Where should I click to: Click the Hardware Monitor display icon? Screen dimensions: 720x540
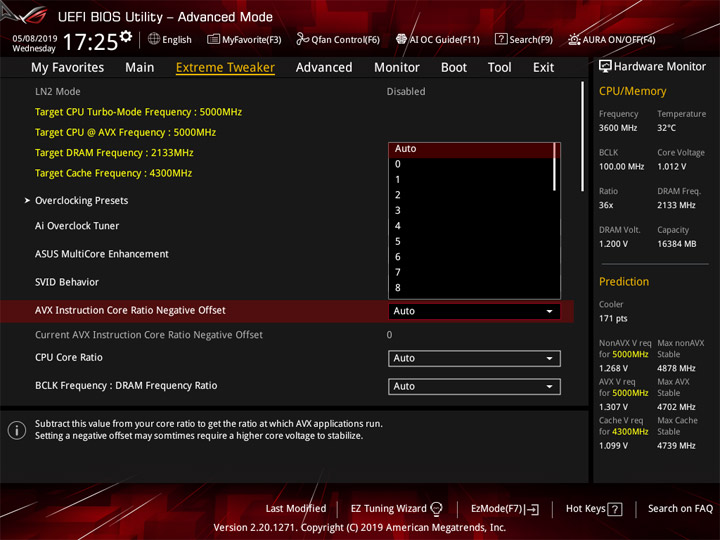tap(605, 66)
